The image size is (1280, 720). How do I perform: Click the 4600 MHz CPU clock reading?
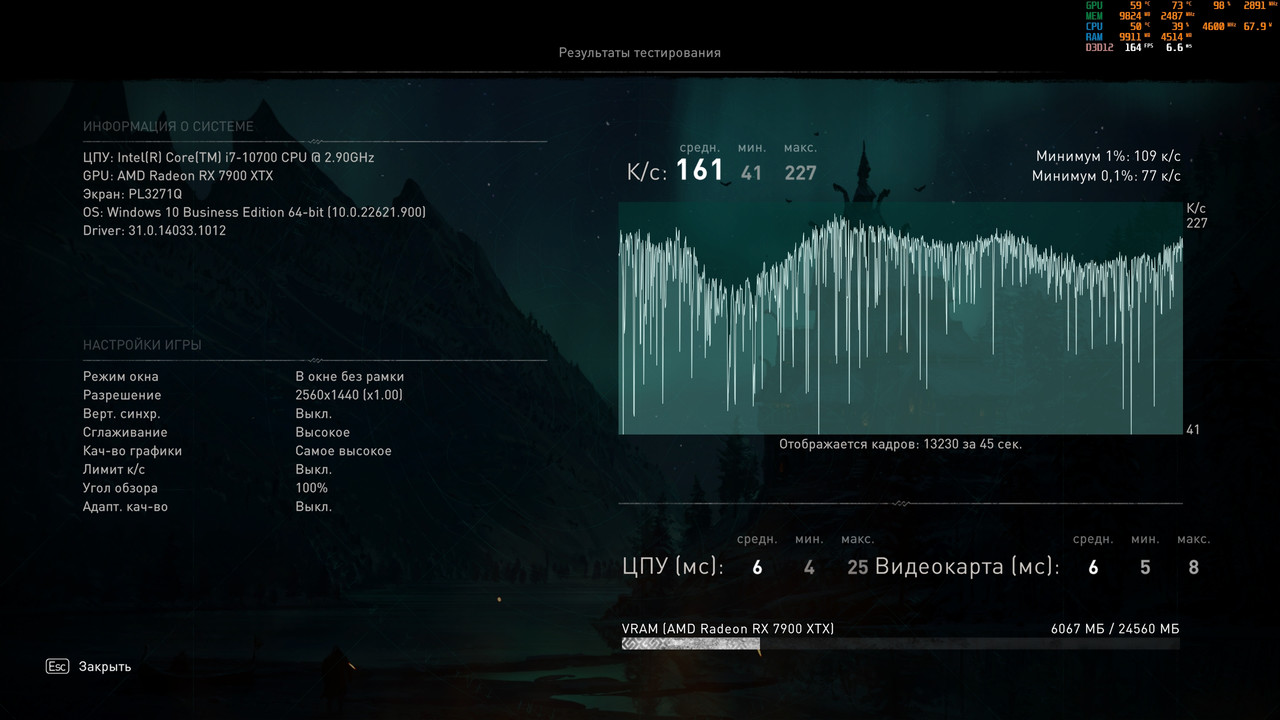(1220, 26)
